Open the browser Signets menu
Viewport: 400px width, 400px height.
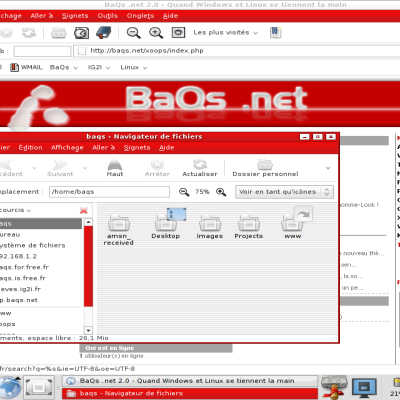click(x=75, y=16)
